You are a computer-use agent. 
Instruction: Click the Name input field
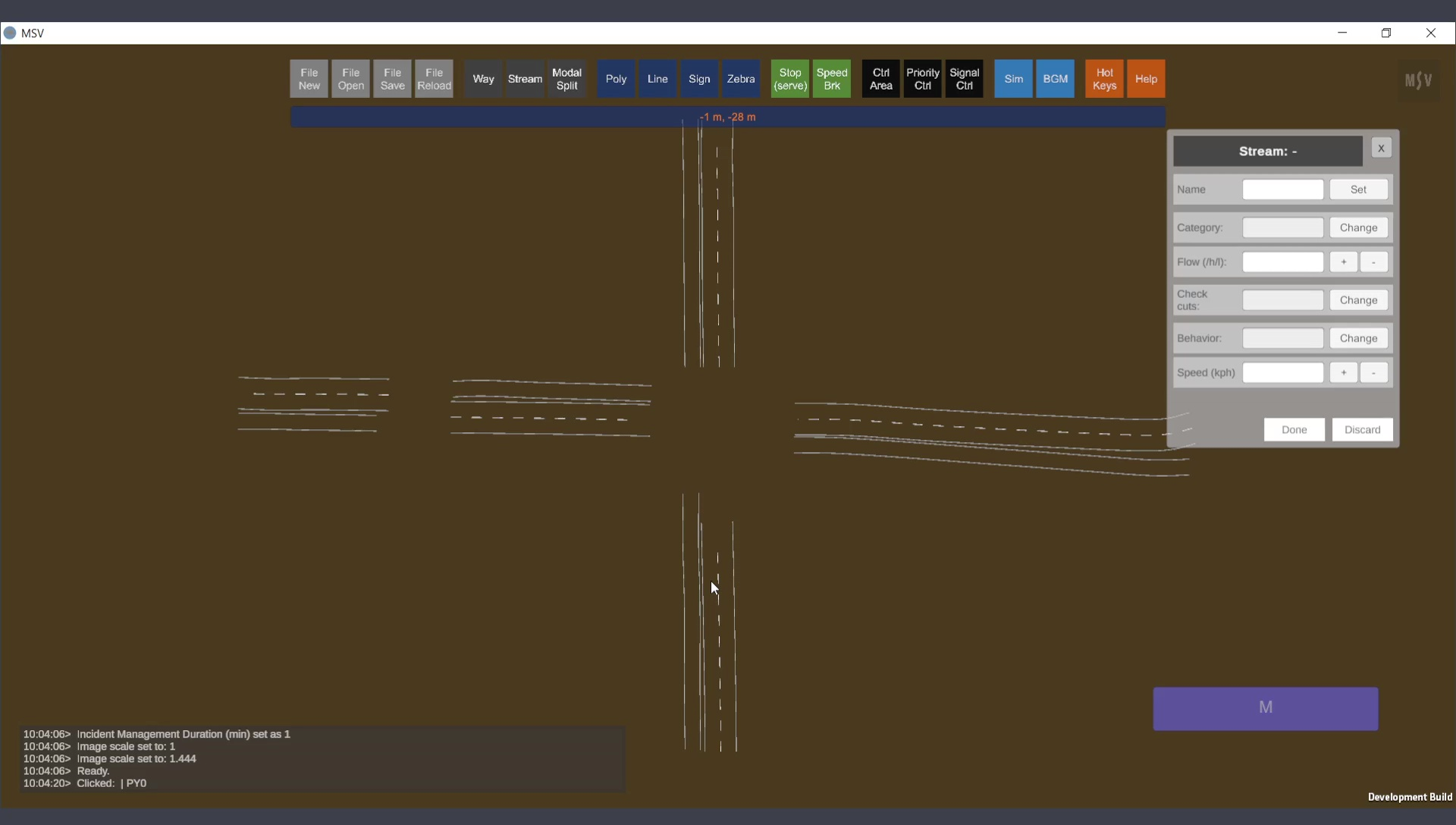pos(1282,190)
